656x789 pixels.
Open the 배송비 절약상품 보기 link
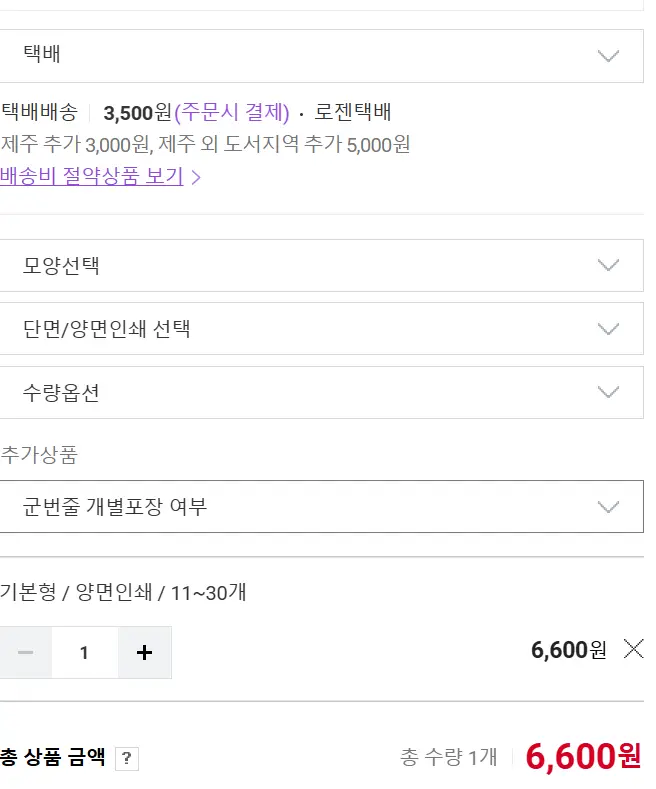(92, 177)
